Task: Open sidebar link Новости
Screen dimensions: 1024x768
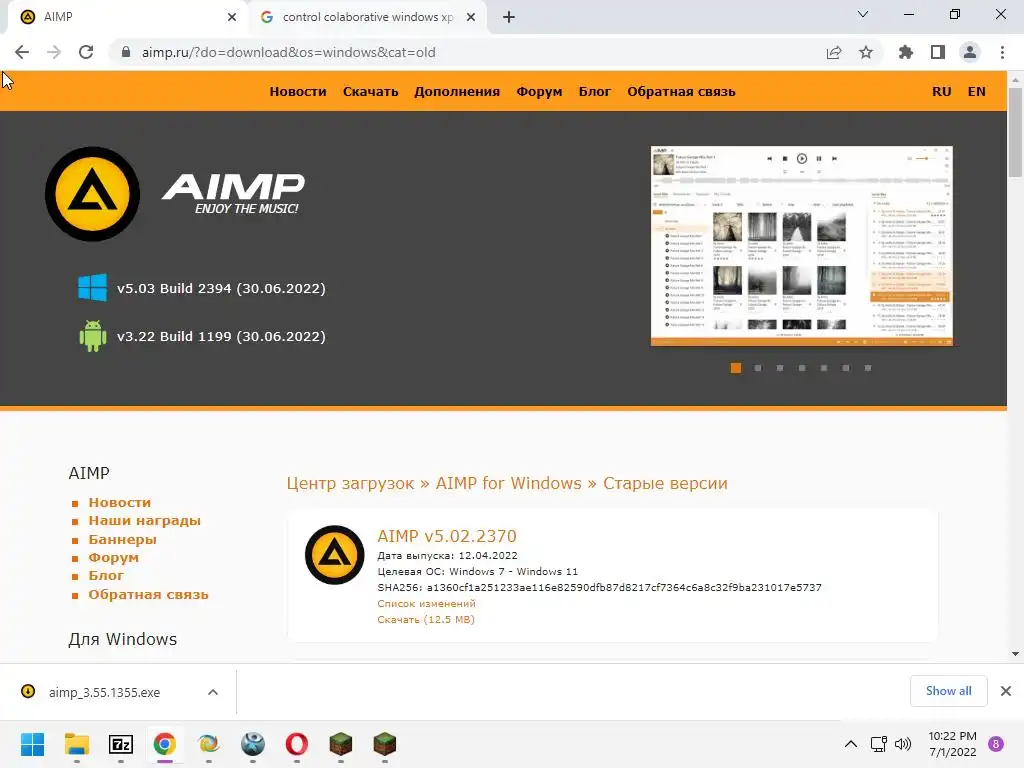Action: [120, 502]
